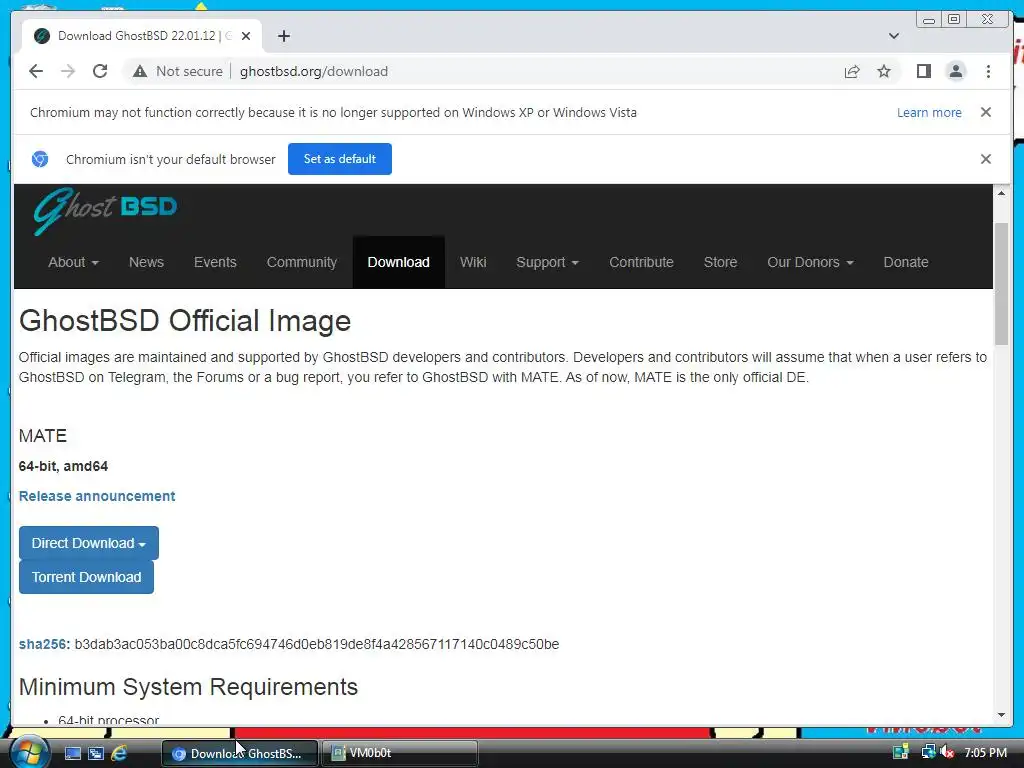
Task: Select the Download nav item
Action: coord(398,262)
